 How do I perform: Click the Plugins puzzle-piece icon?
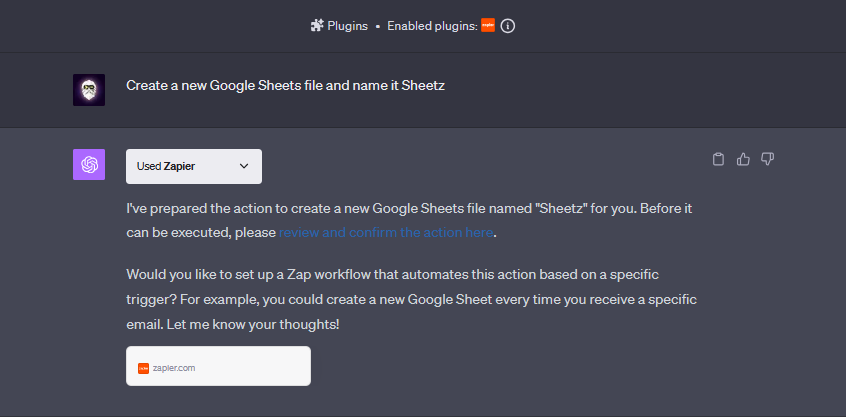(x=317, y=25)
